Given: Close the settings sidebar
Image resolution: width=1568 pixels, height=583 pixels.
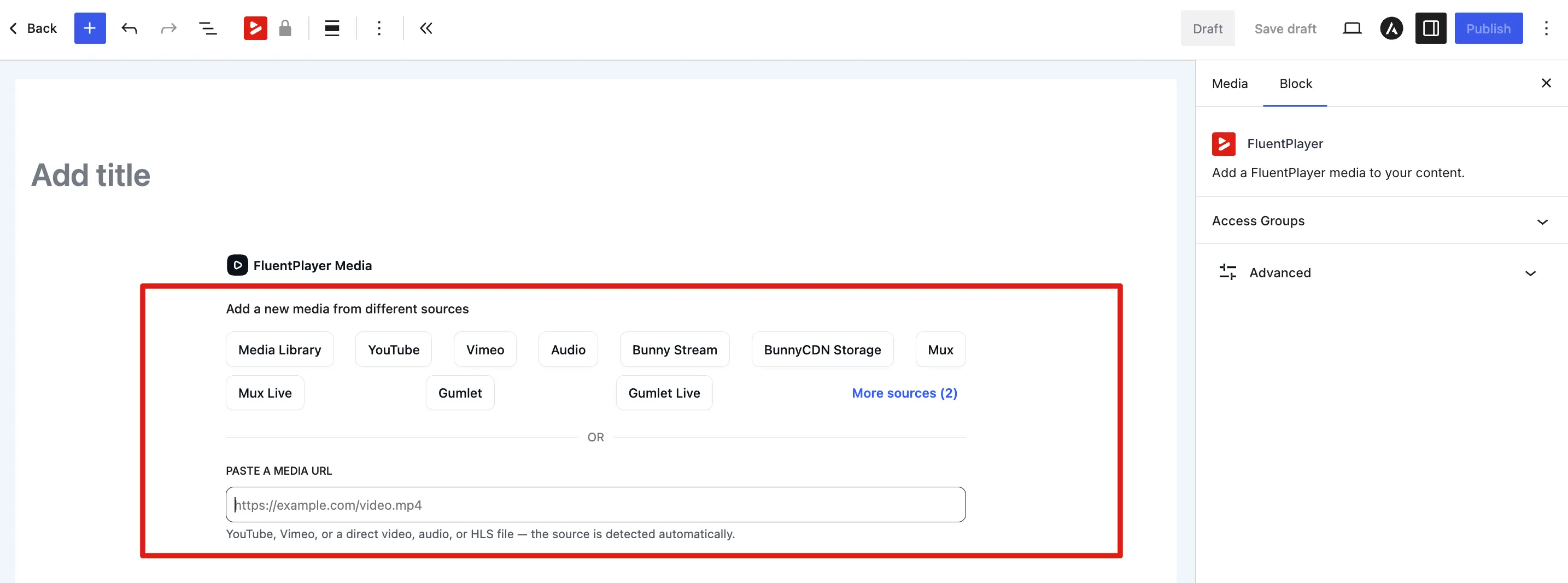Looking at the screenshot, I should (x=1546, y=83).
